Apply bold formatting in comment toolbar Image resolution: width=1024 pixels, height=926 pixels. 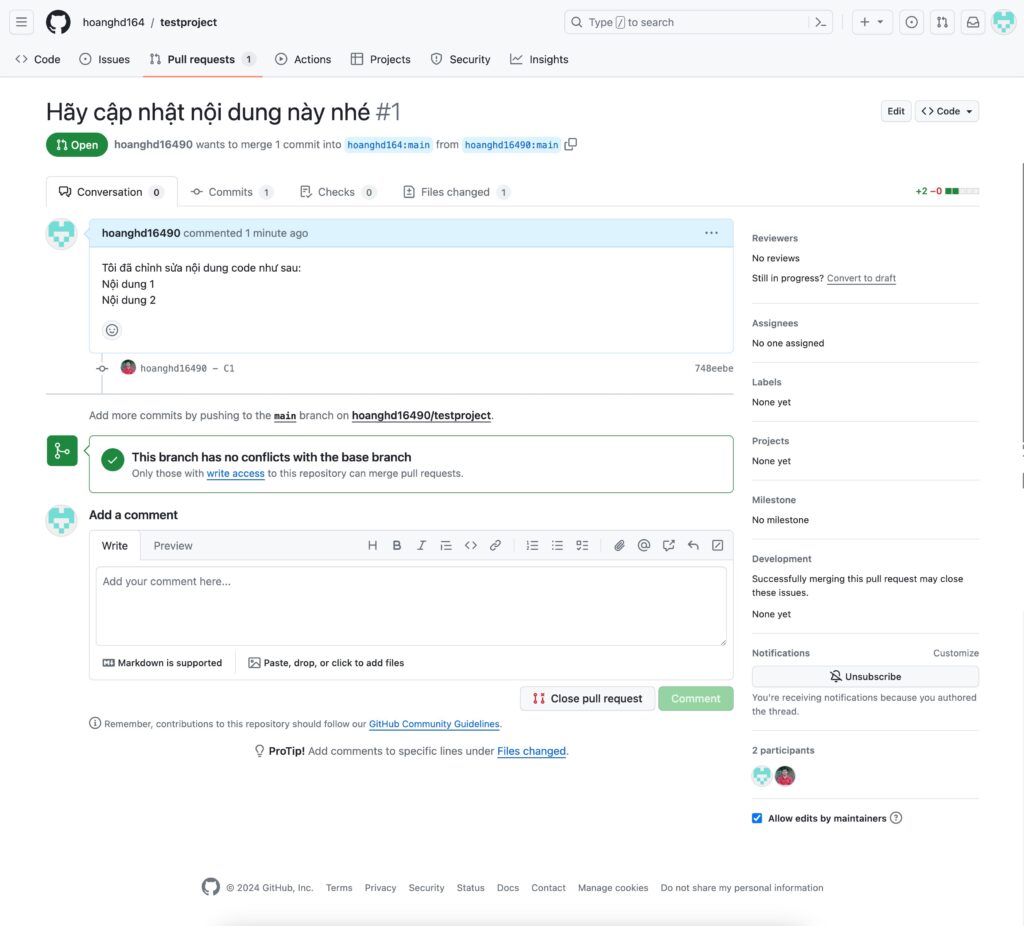point(396,545)
